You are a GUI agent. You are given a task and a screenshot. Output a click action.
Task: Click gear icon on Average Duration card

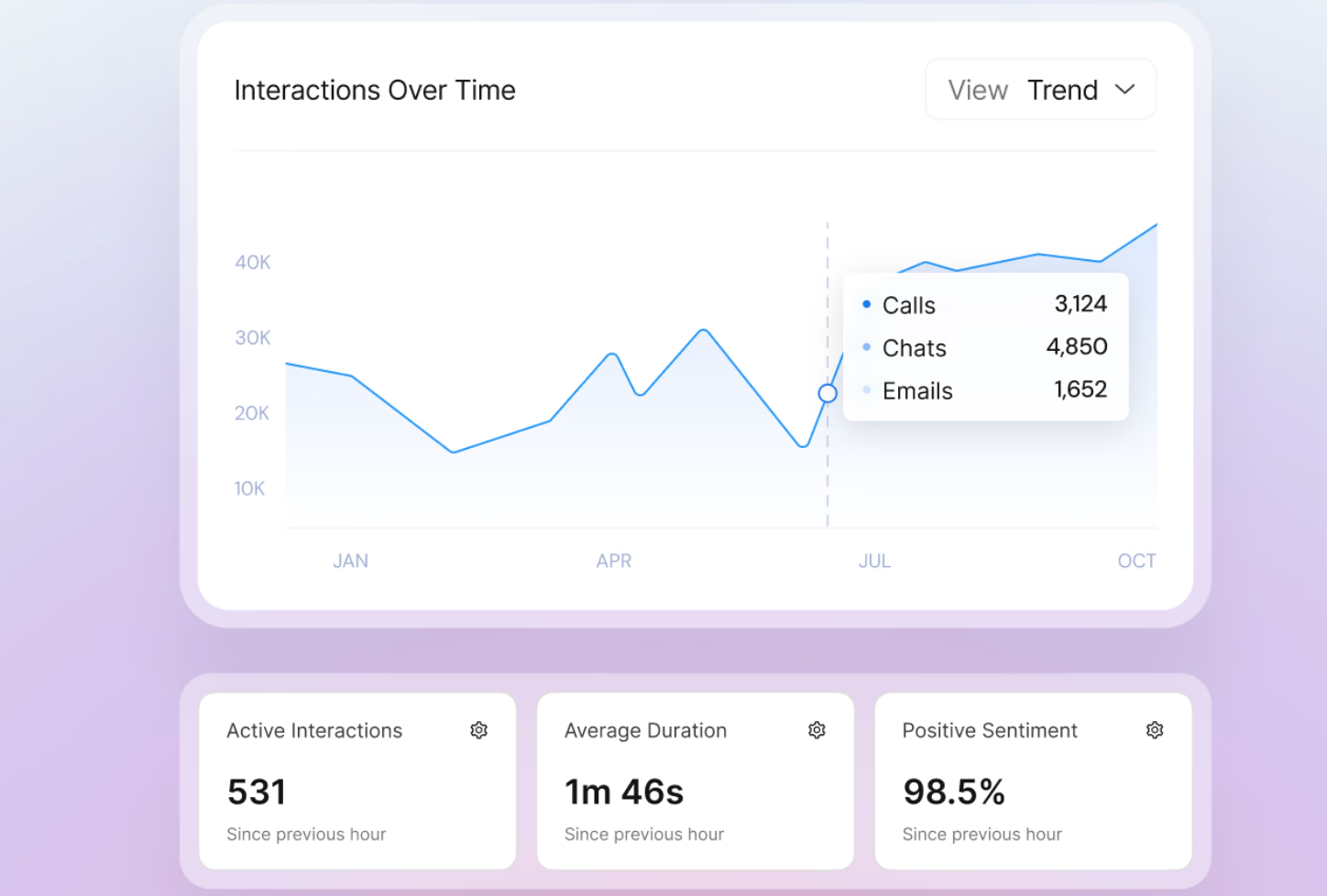coord(817,730)
